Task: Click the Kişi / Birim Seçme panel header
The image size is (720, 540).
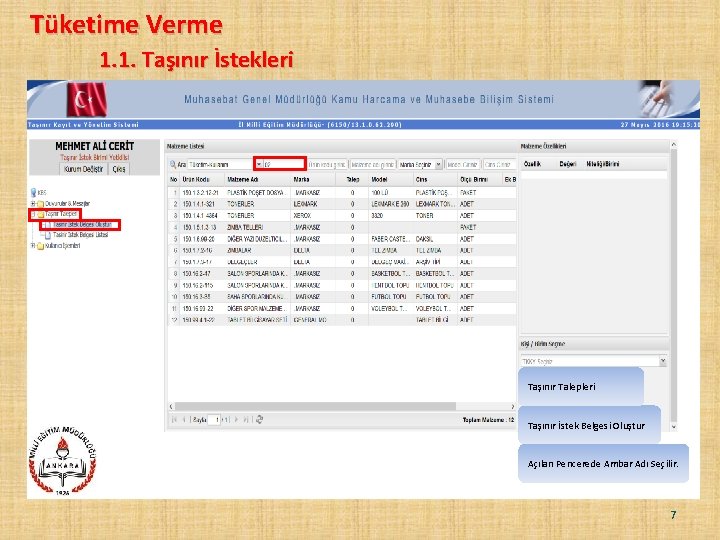Action: [x=593, y=344]
